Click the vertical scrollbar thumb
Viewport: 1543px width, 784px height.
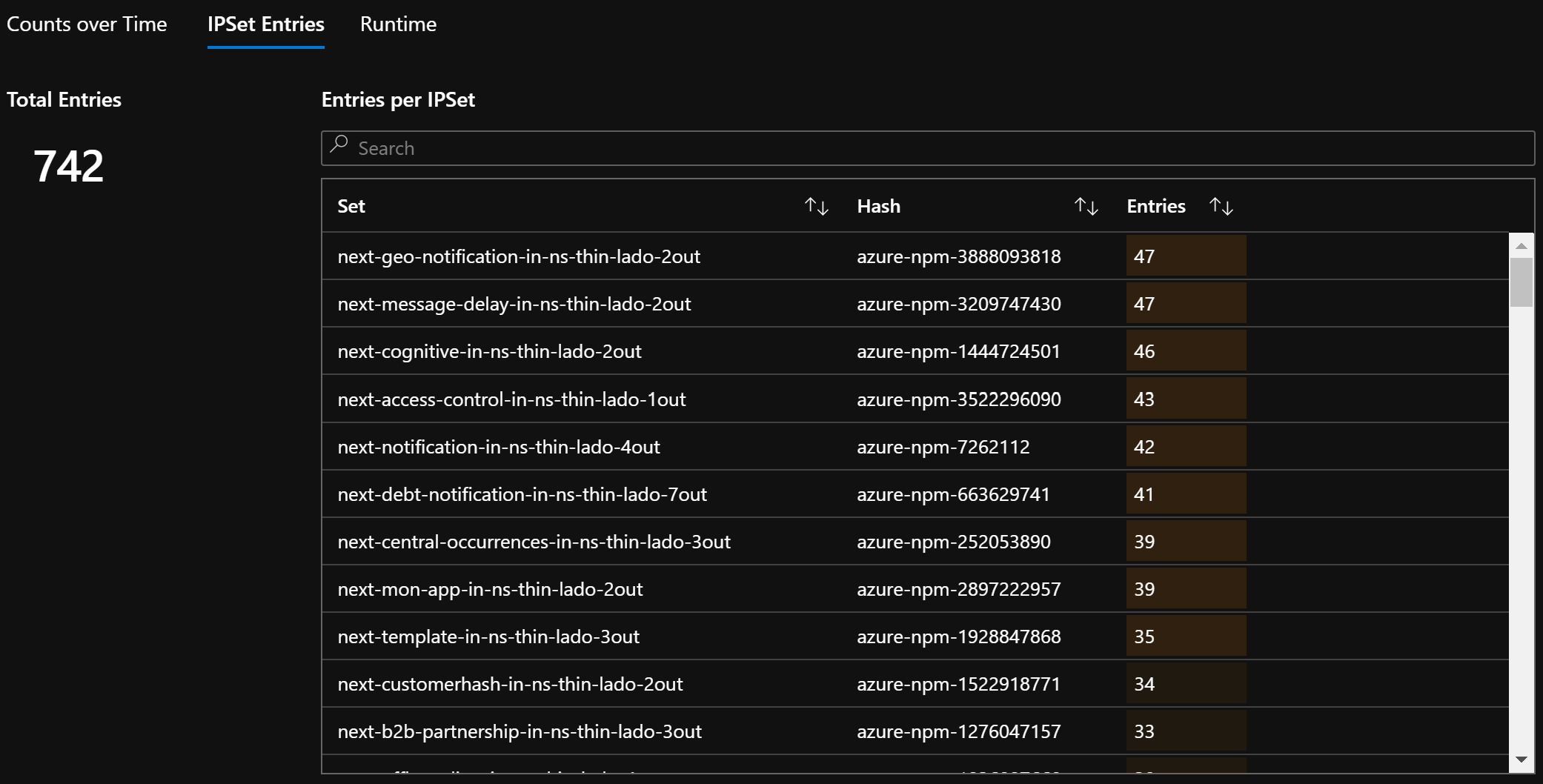pos(1521,282)
